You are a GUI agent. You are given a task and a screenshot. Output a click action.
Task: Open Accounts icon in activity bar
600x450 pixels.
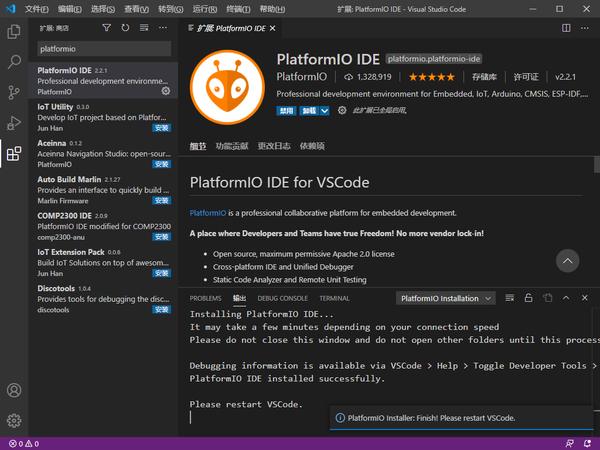[14, 390]
